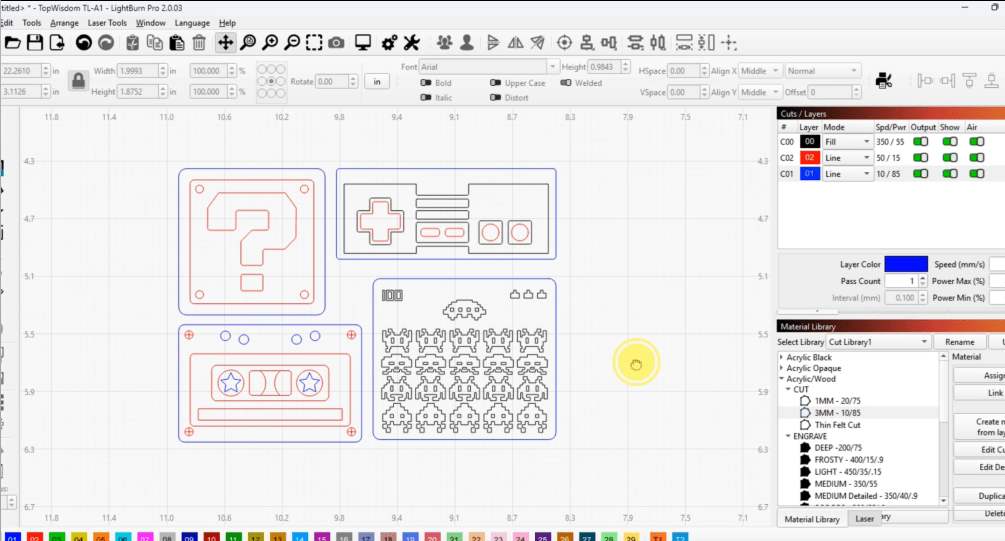1005x541 pixels.
Task: Toggle Output for layer C00
Action: (x=920, y=142)
